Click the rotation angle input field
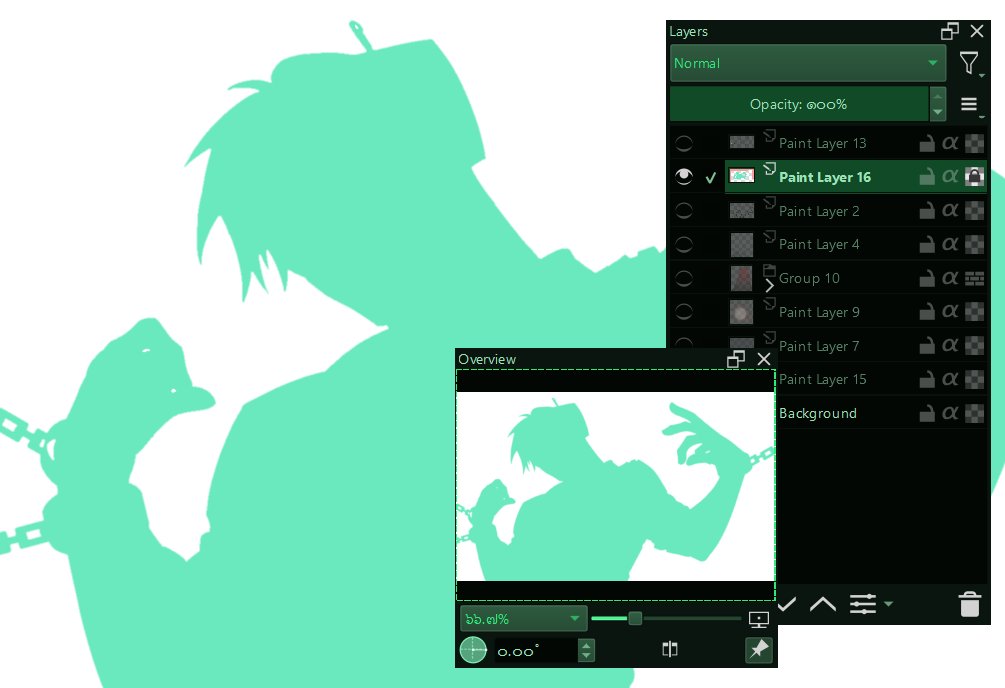The width and height of the screenshot is (1005, 688). [x=535, y=650]
